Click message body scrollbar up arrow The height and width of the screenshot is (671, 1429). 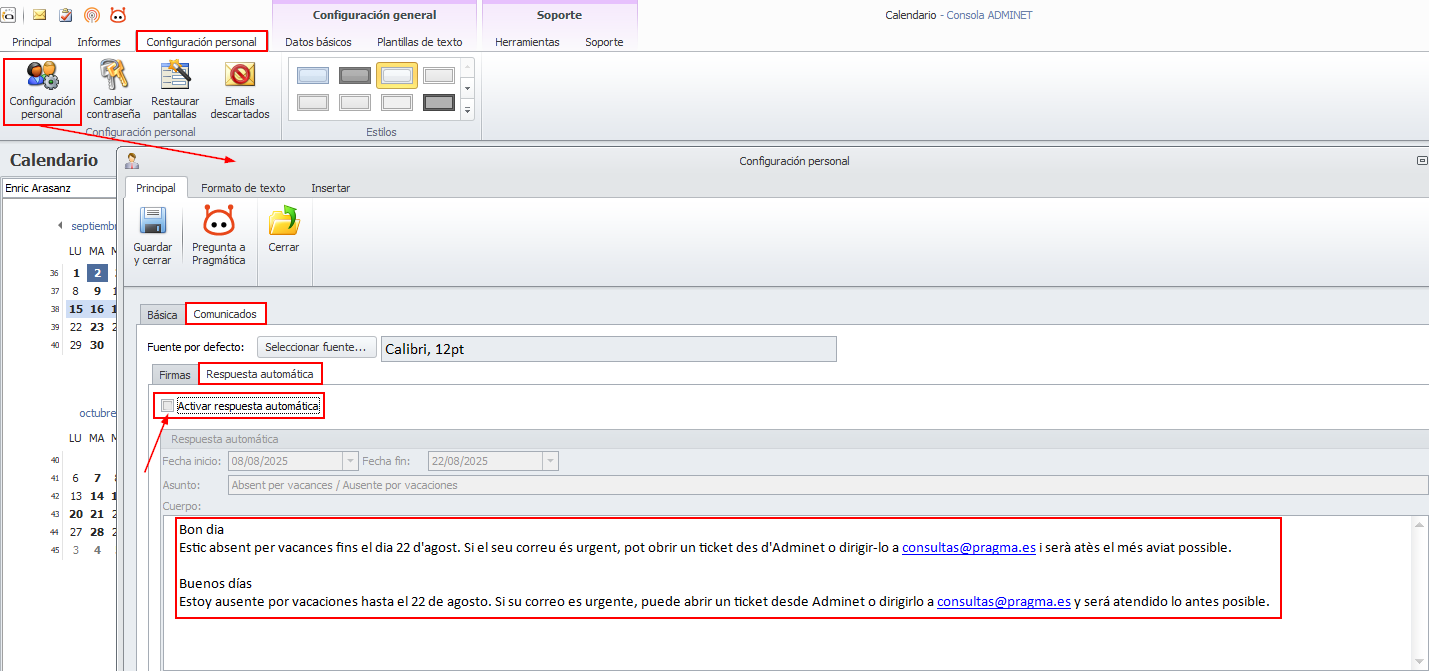[1420, 525]
